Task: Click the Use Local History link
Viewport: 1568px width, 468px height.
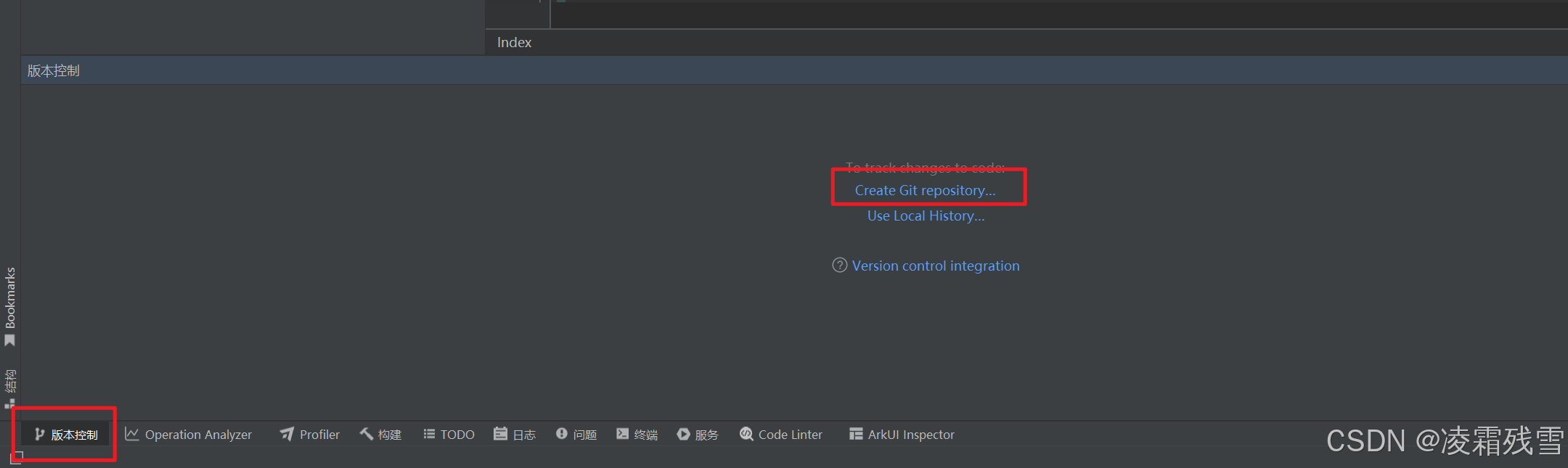Action: point(926,215)
